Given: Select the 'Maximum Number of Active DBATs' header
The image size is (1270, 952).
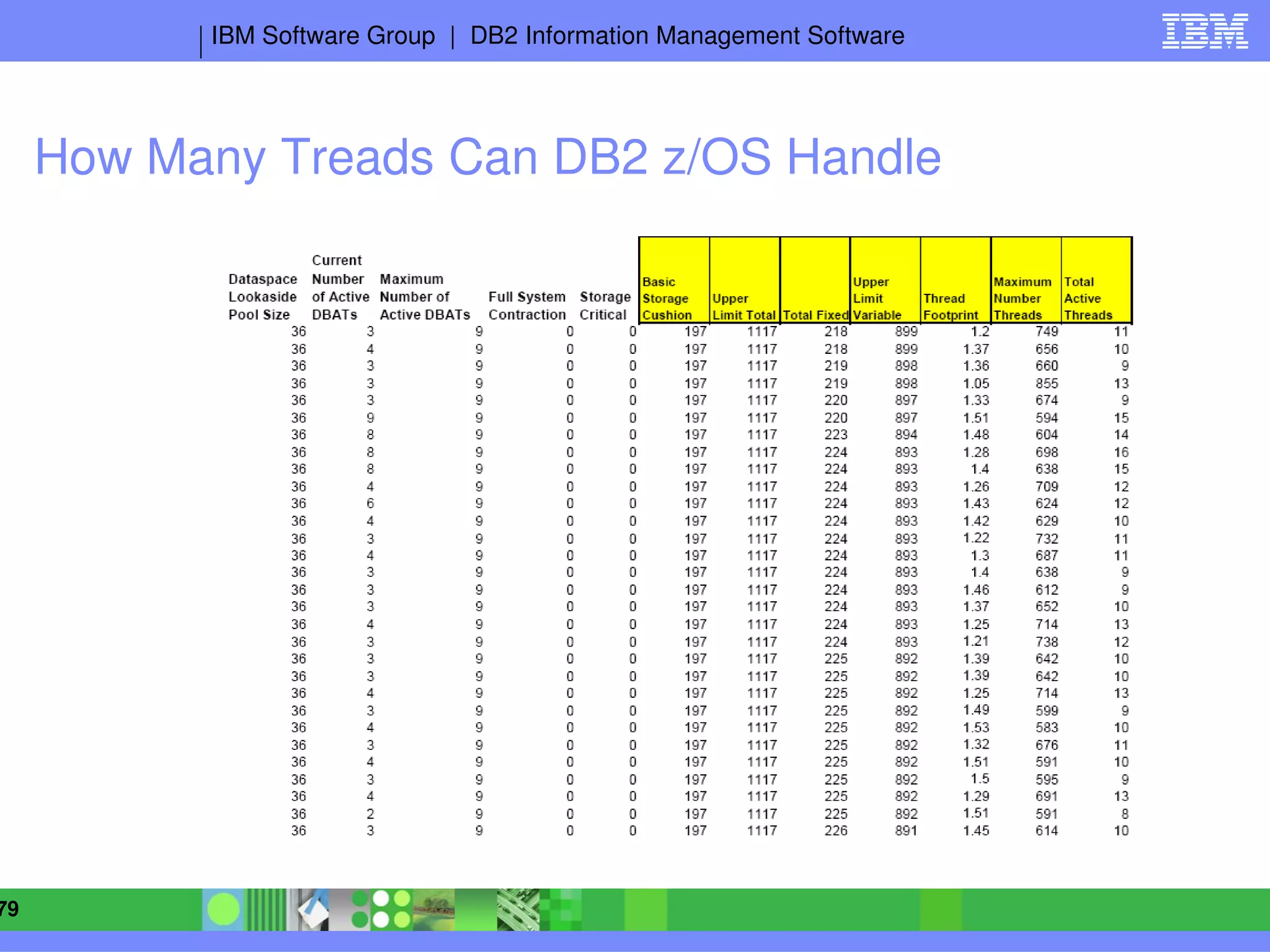Looking at the screenshot, I should tap(425, 297).
